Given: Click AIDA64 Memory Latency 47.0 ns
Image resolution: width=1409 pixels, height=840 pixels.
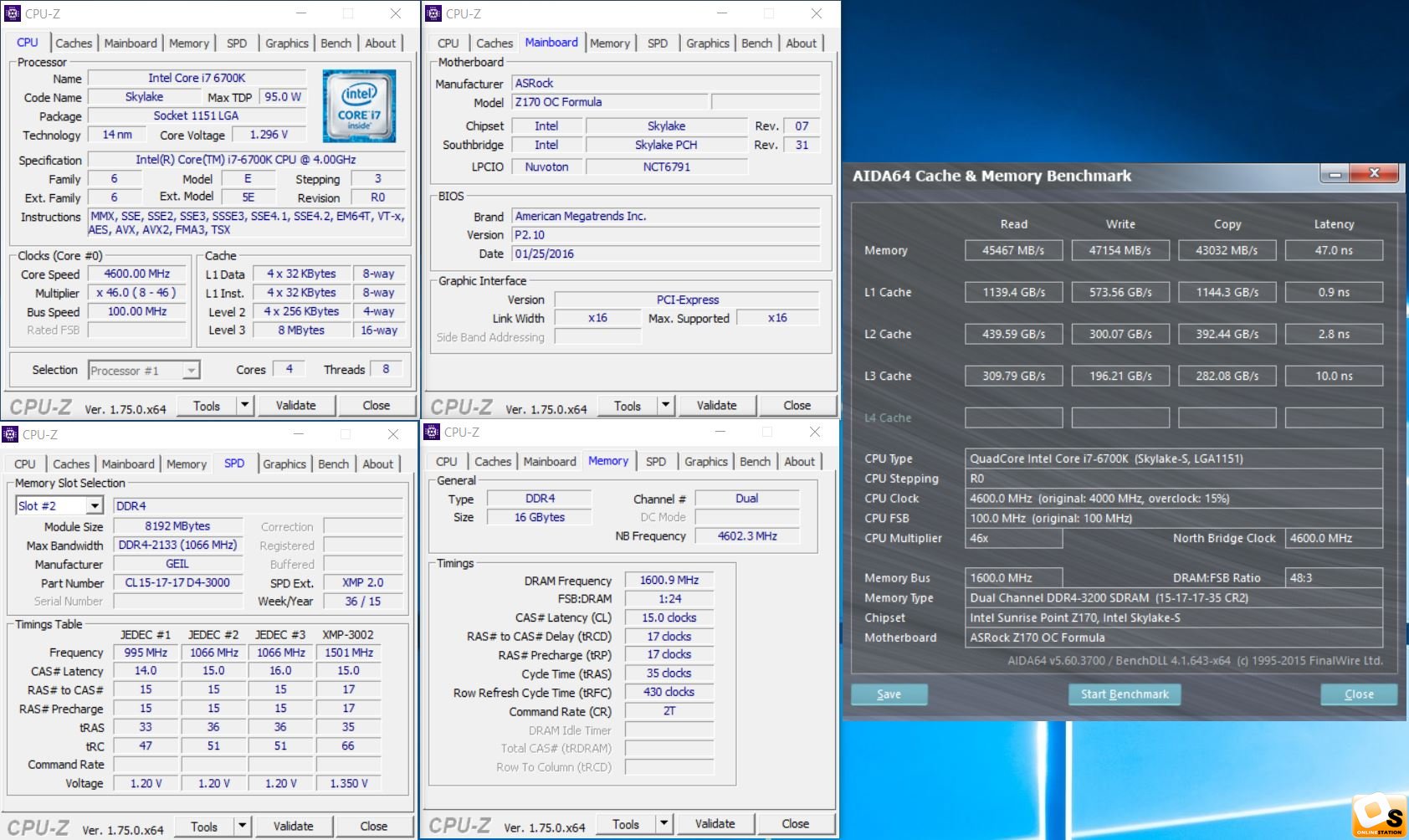Looking at the screenshot, I should pyautogui.click(x=1334, y=250).
